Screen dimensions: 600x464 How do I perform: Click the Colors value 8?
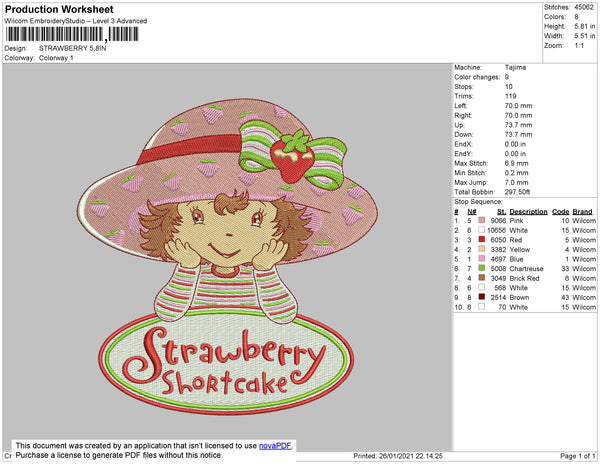(576, 17)
